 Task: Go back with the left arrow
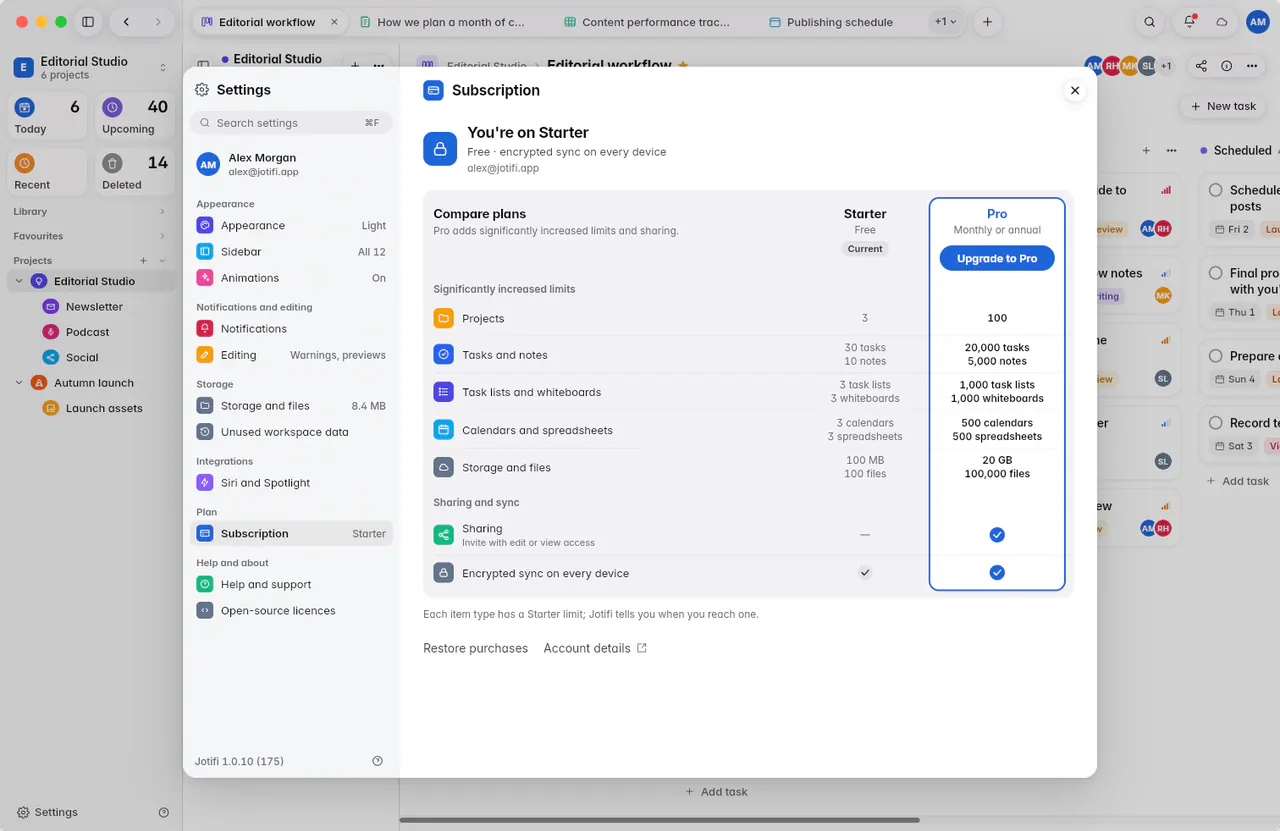[x=126, y=22]
